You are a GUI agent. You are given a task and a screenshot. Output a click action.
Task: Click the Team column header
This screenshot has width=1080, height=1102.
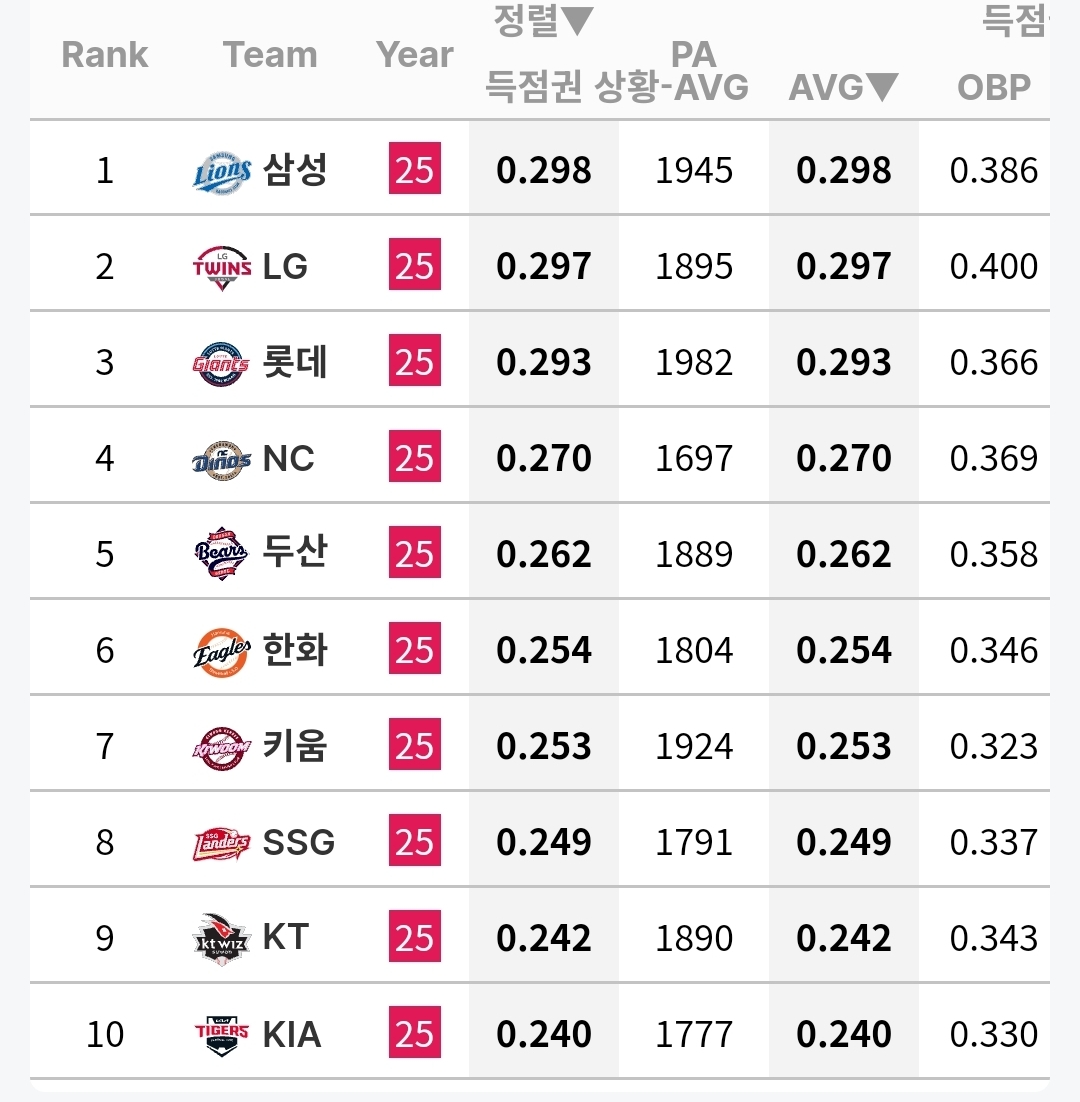(x=270, y=55)
